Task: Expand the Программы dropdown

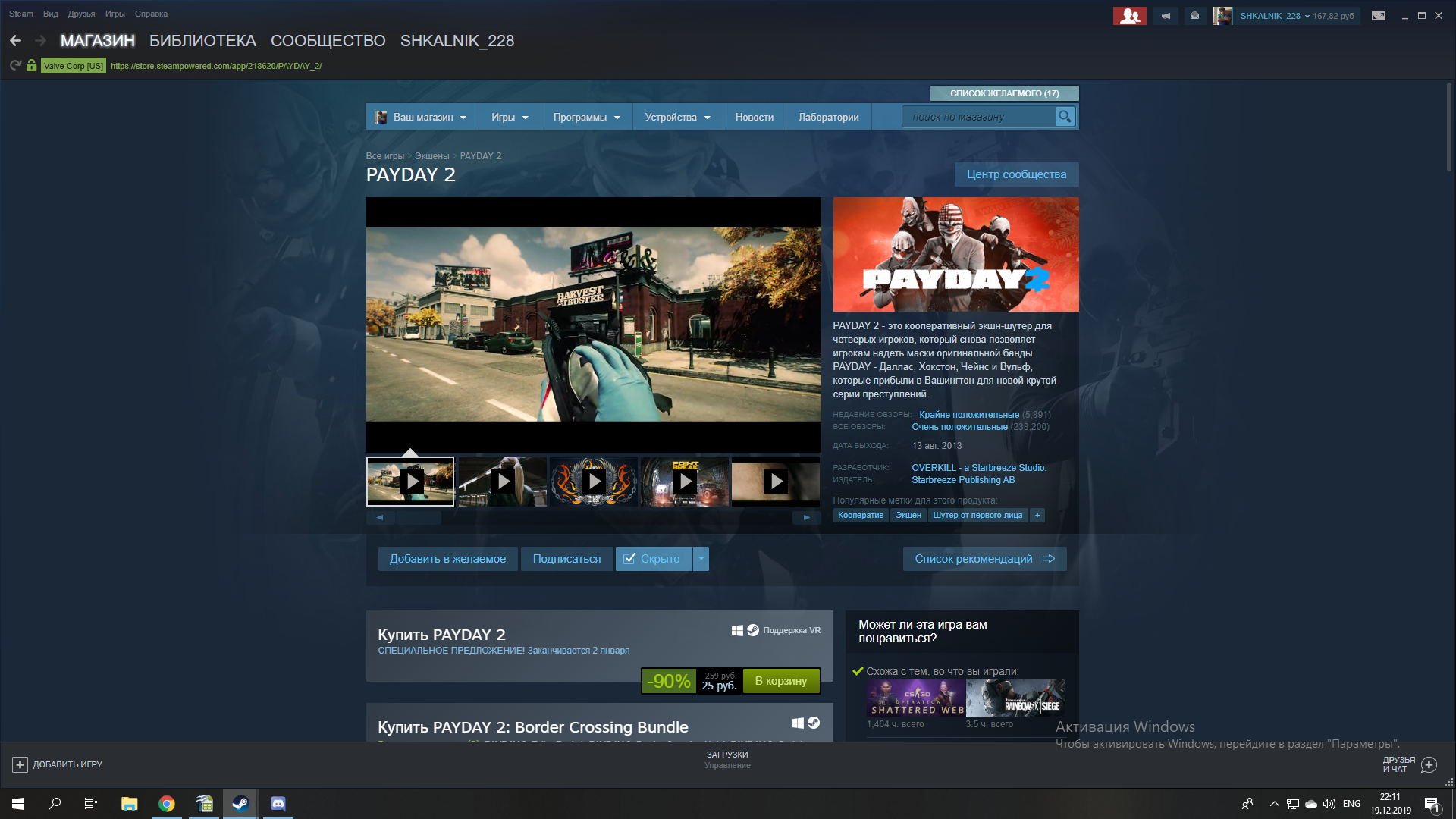Action: click(x=587, y=117)
